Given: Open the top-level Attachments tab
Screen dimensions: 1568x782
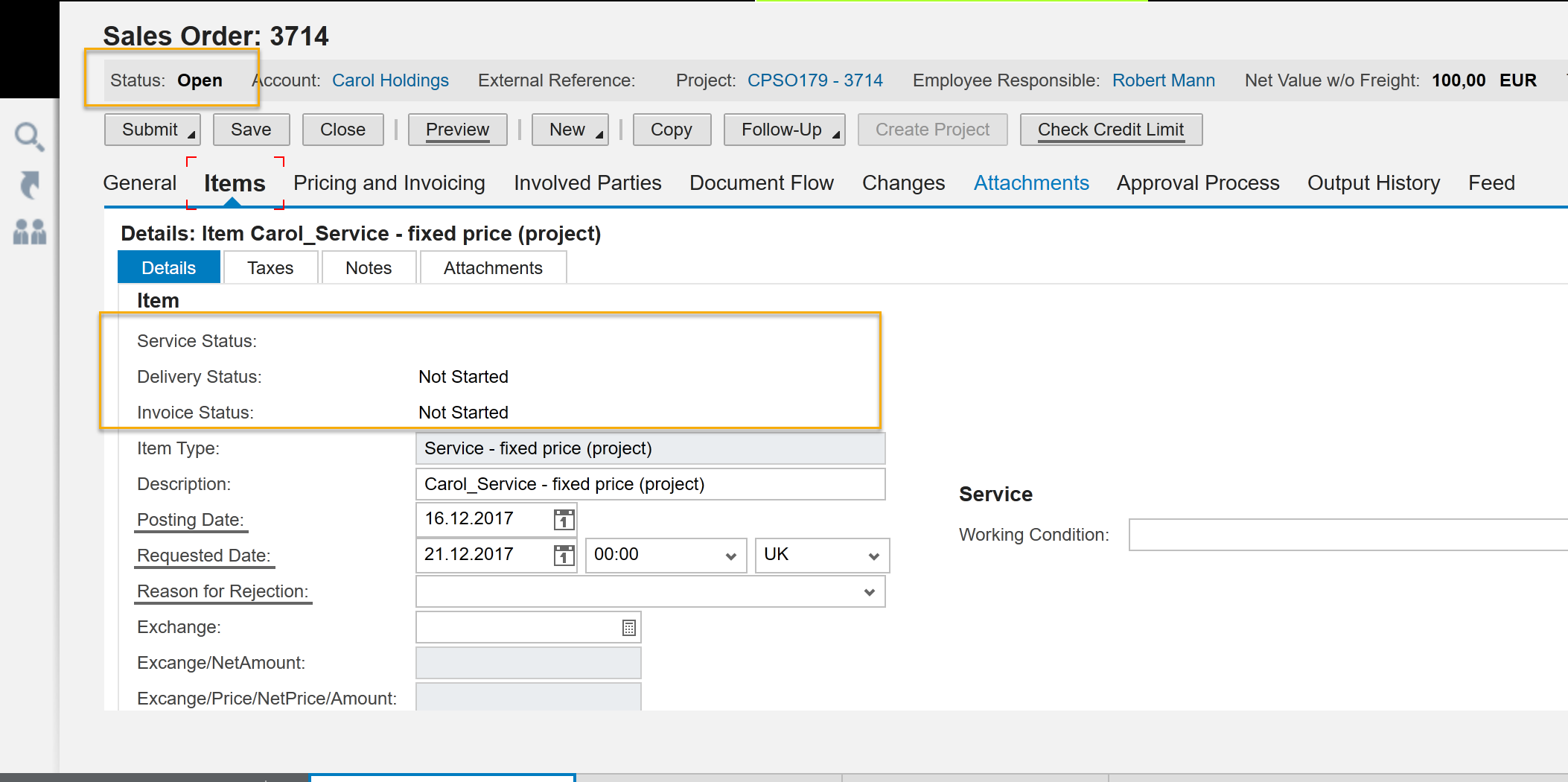Looking at the screenshot, I should [x=1031, y=183].
